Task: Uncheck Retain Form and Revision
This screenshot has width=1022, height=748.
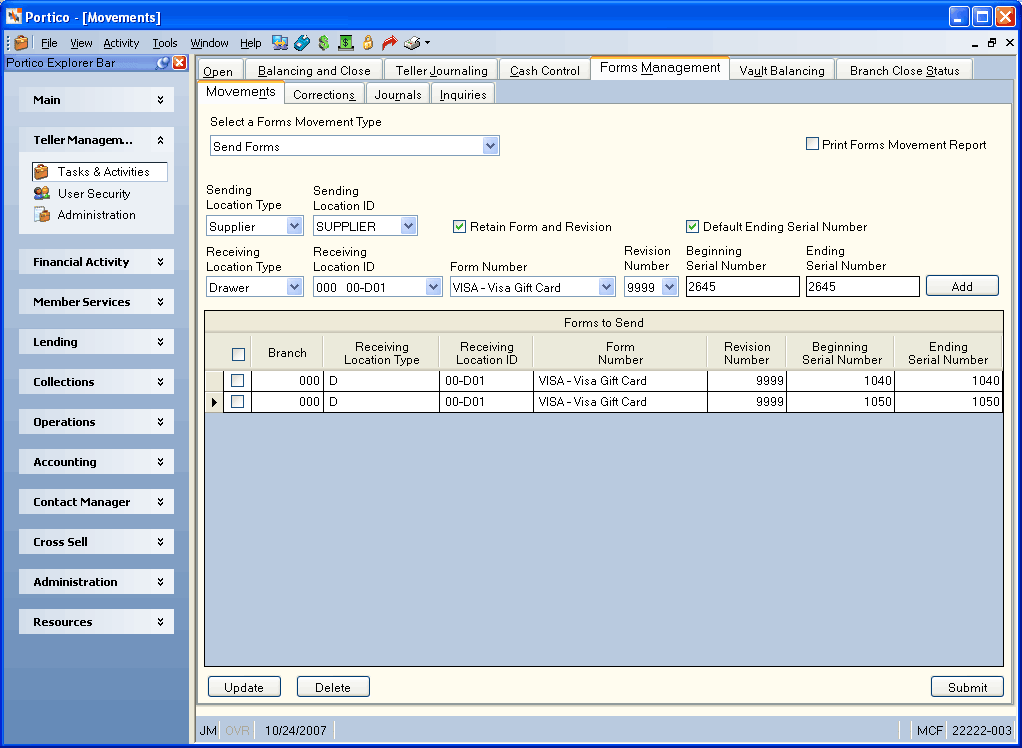Action: coord(460,227)
